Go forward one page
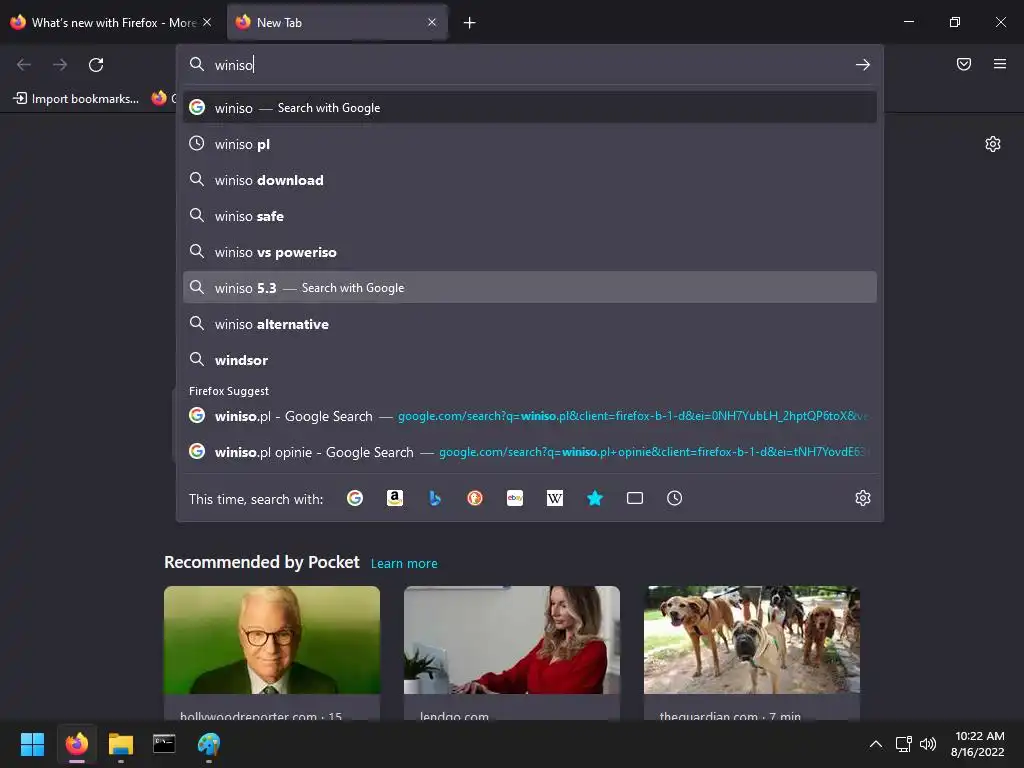 pyautogui.click(x=60, y=65)
